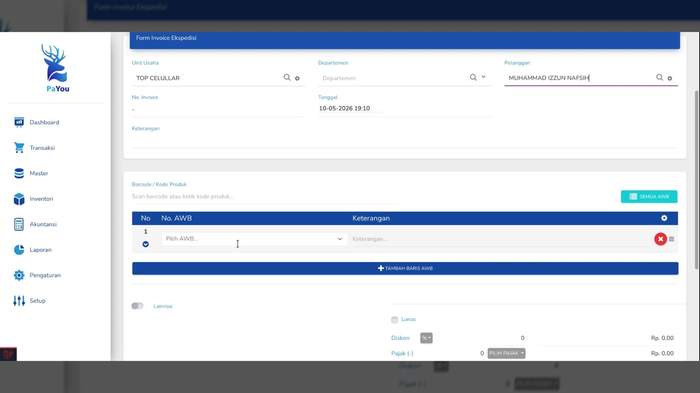Open the Diskon percent type dropdown
The image size is (700, 393).
426,338
